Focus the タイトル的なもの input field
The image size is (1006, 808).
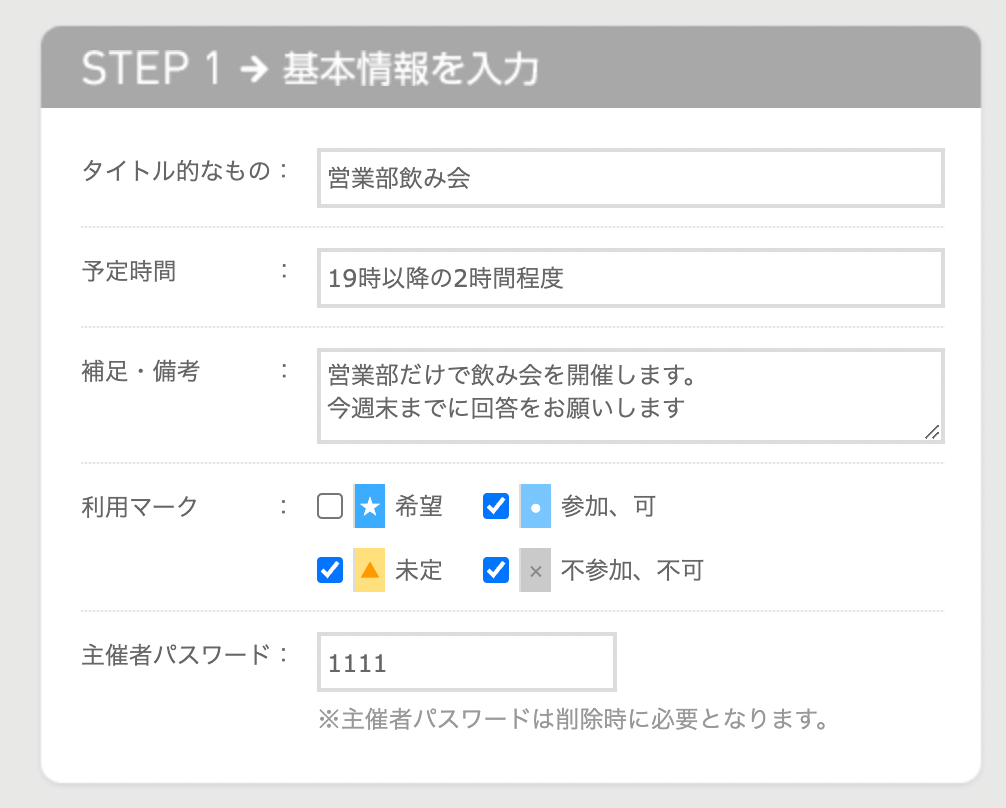coord(630,179)
